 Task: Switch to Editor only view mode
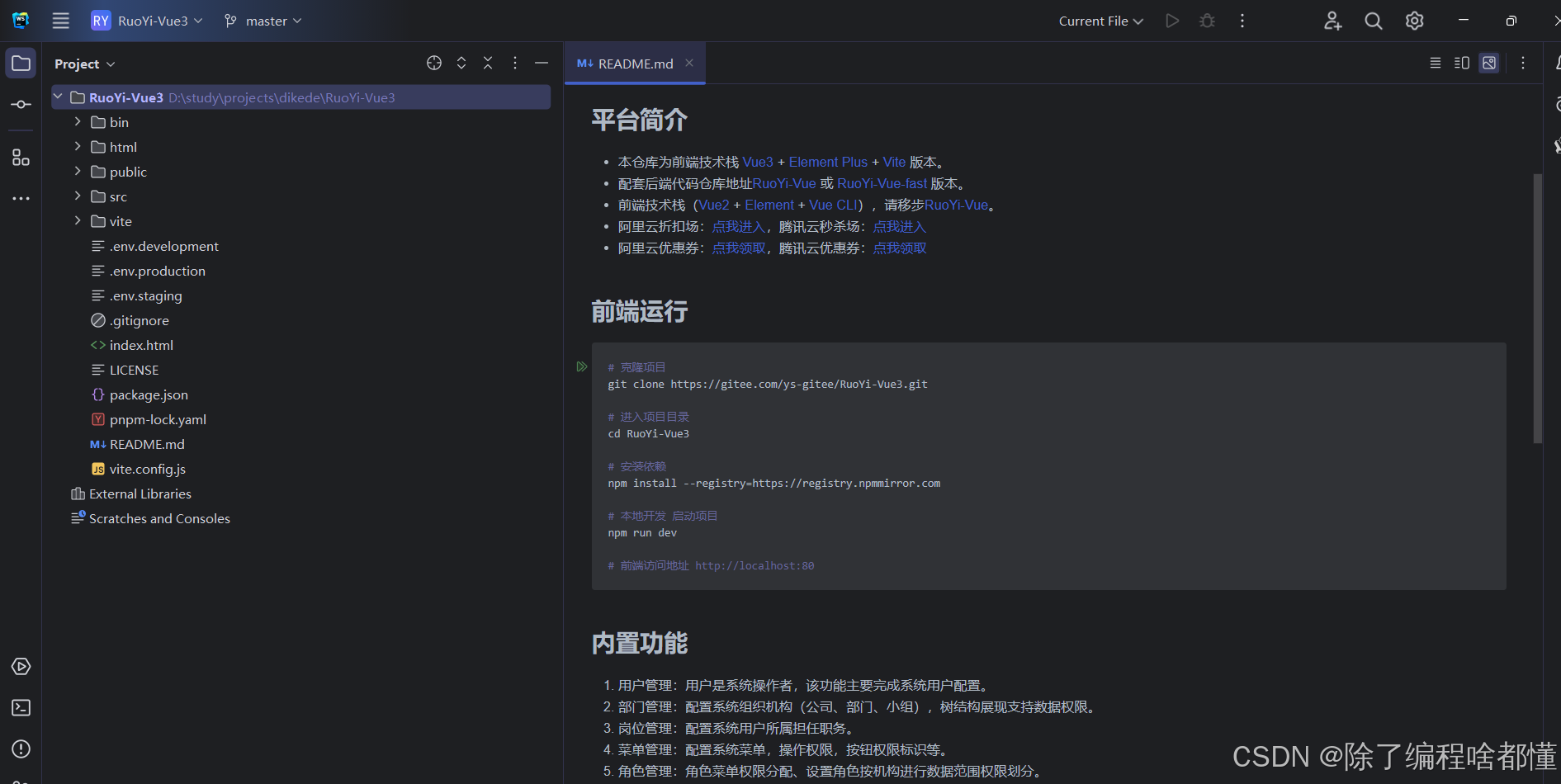1436,63
